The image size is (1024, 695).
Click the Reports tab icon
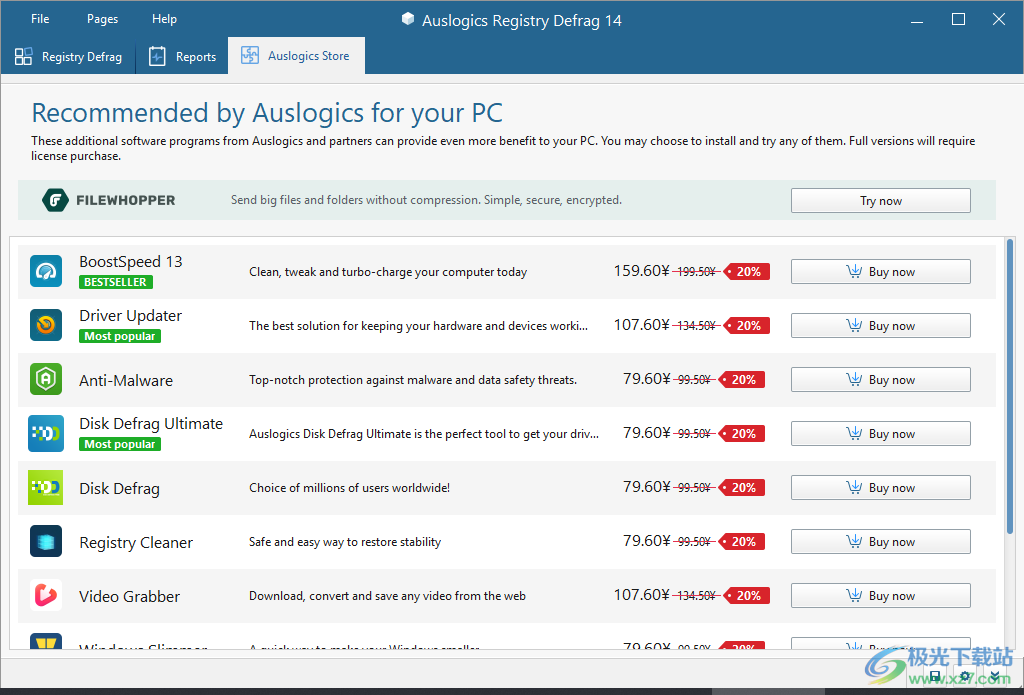pos(157,57)
